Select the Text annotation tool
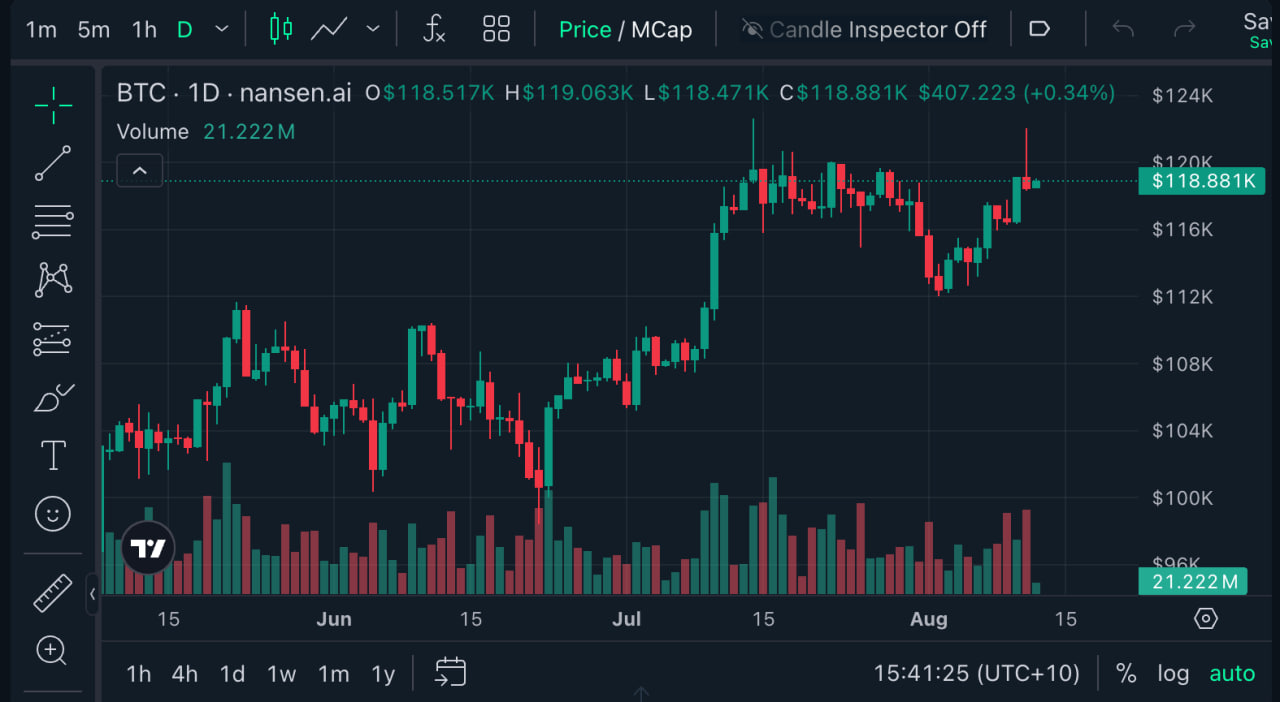 (x=52, y=456)
